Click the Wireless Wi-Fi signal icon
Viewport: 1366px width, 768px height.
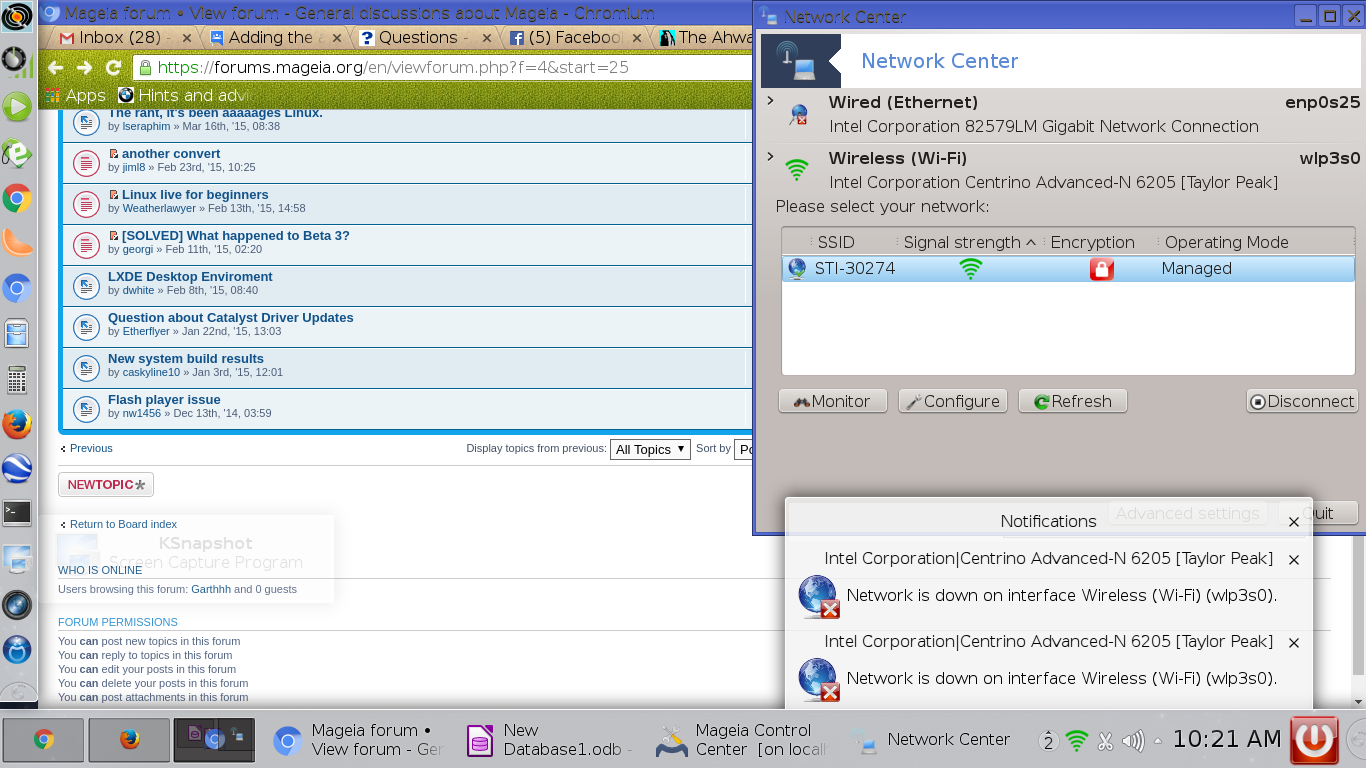click(797, 170)
